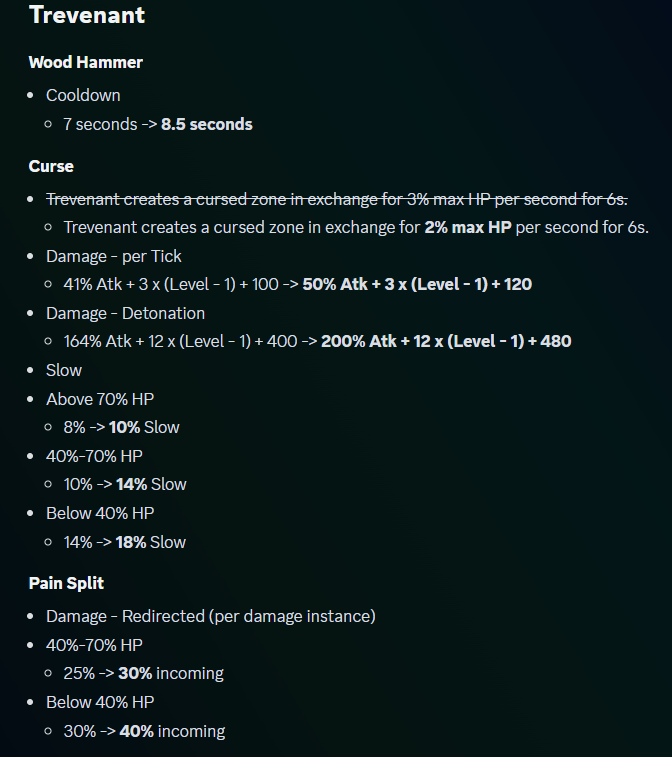Click the Damage - Detonation bullet

point(125,313)
